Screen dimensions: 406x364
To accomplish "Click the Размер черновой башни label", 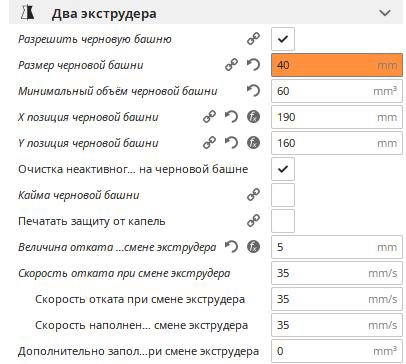I will (x=81, y=65).
